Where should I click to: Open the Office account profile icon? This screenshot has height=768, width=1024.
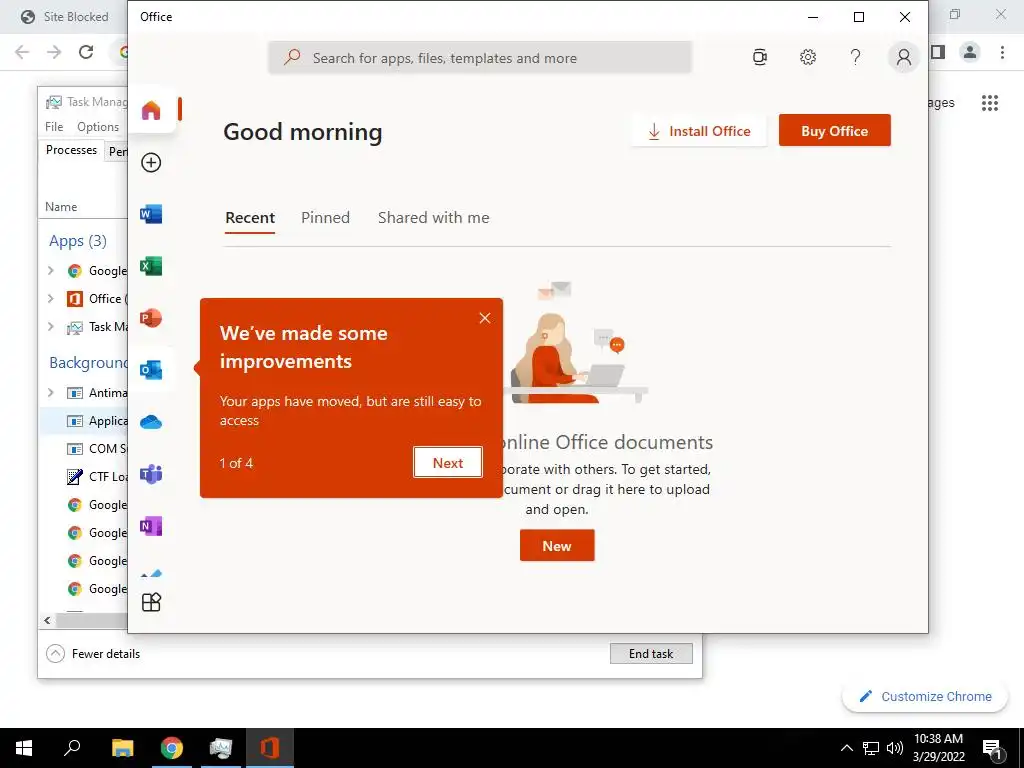tap(904, 57)
